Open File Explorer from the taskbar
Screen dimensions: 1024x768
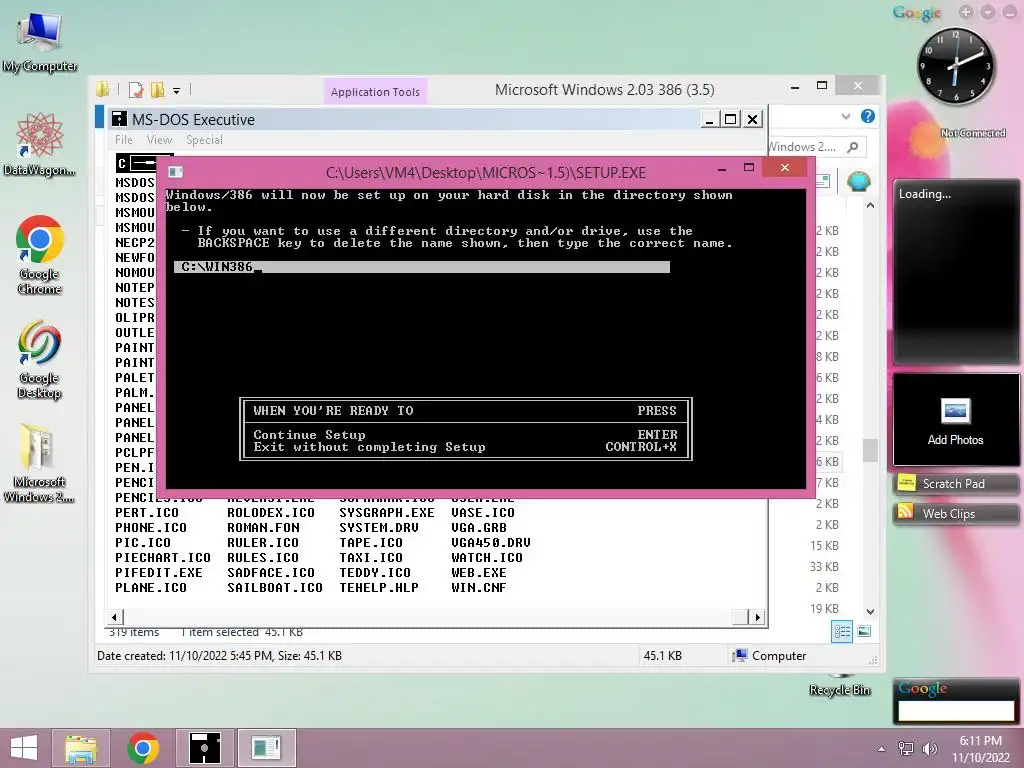(x=82, y=748)
